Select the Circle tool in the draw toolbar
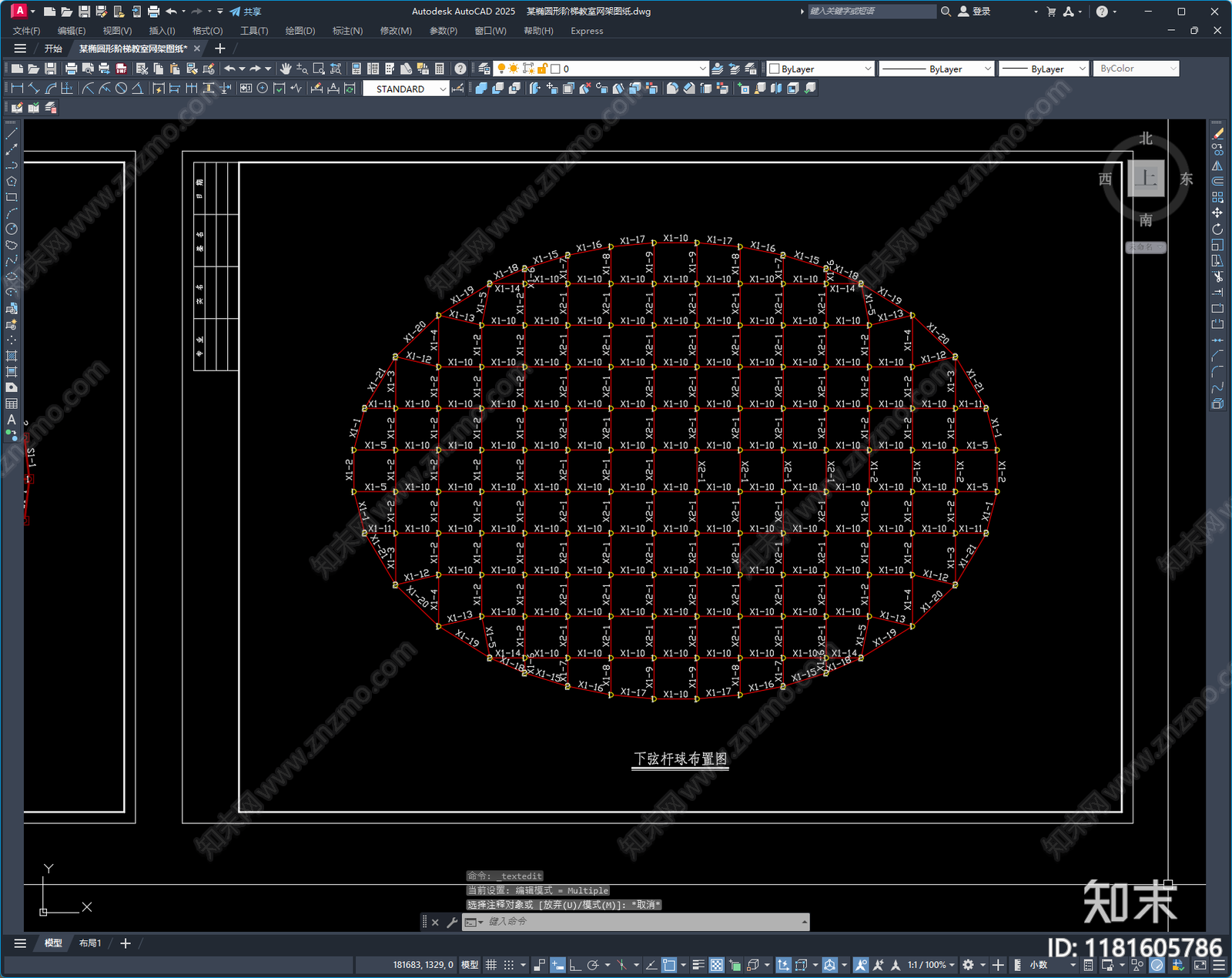1232x978 pixels. coord(12,229)
